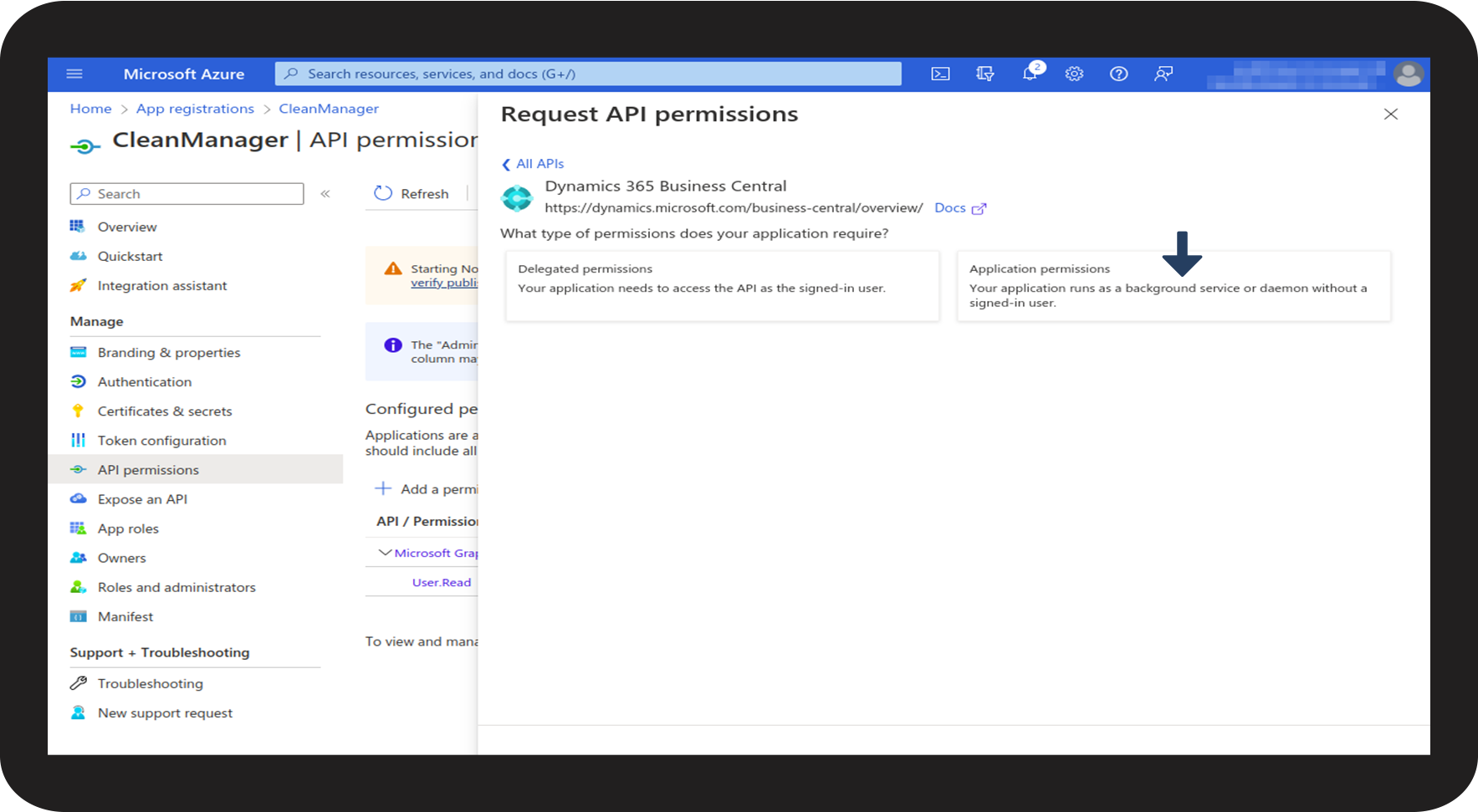Click the Authentication icon
The height and width of the screenshot is (812, 1478).
pos(78,381)
